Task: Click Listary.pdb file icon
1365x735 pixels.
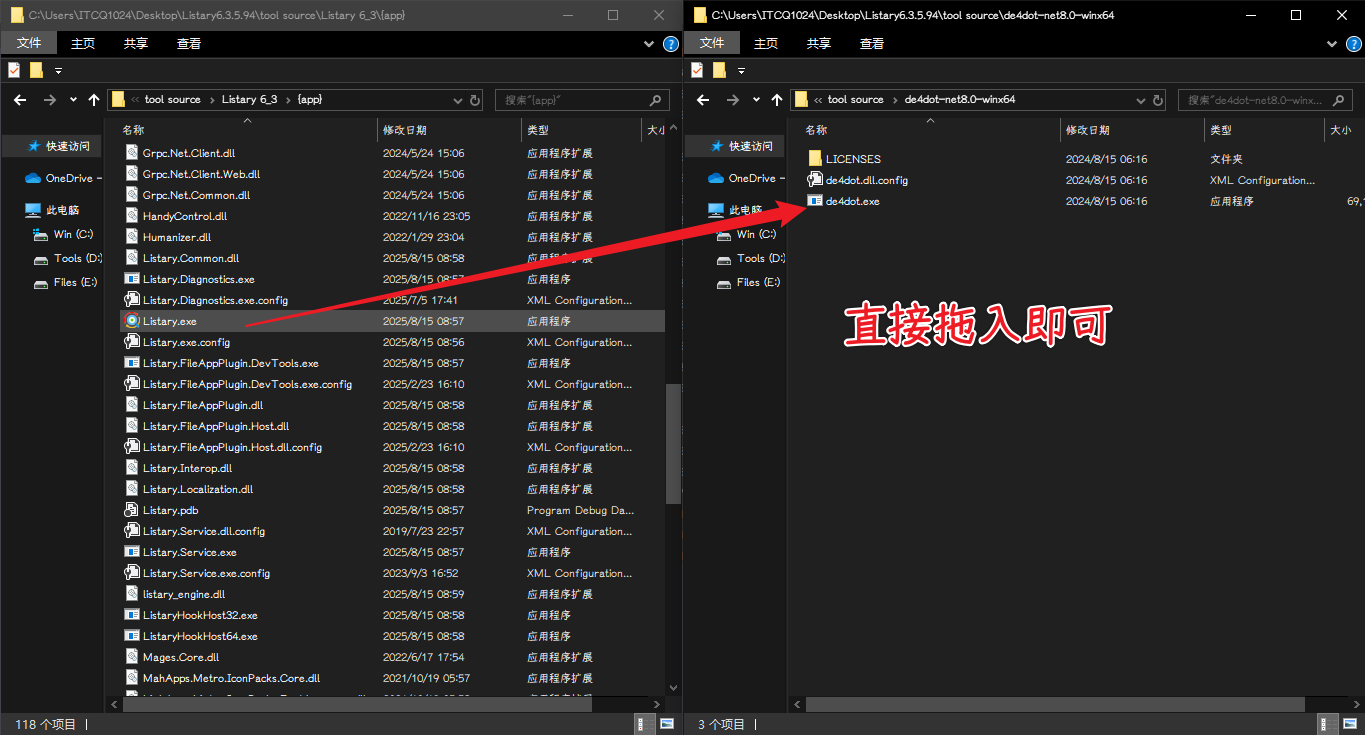Action: tap(131, 510)
